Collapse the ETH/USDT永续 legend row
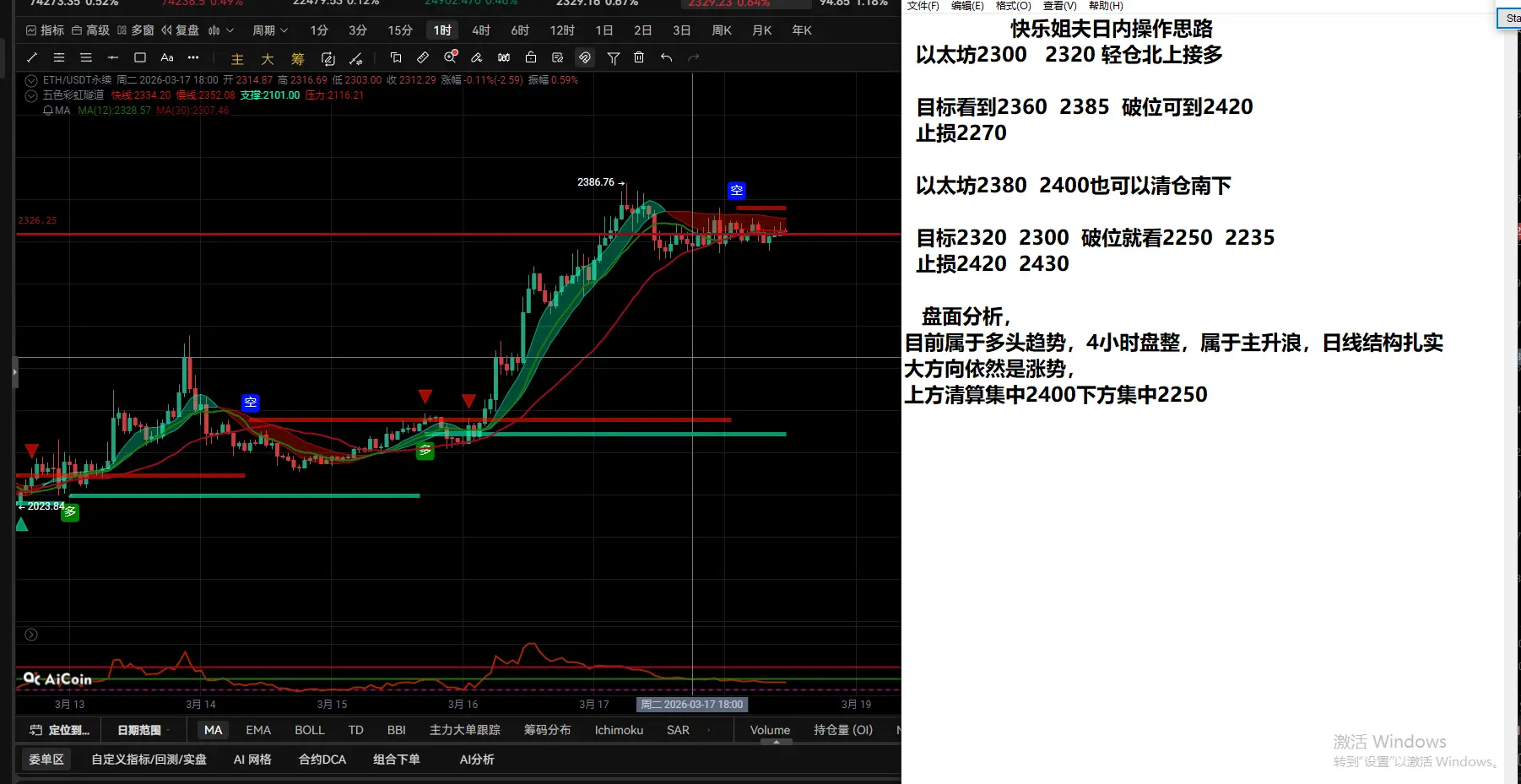 pyautogui.click(x=31, y=80)
